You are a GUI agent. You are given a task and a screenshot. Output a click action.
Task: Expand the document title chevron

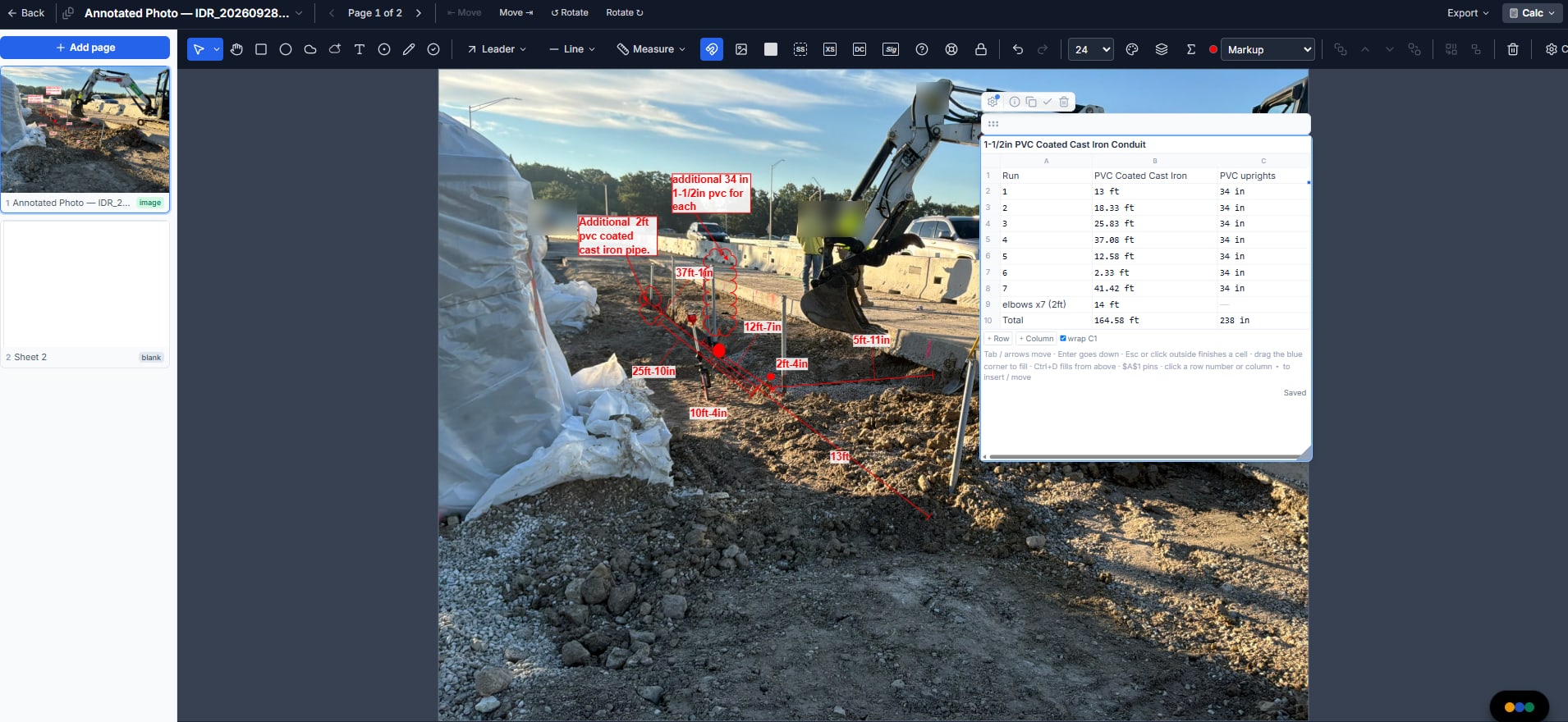click(299, 13)
